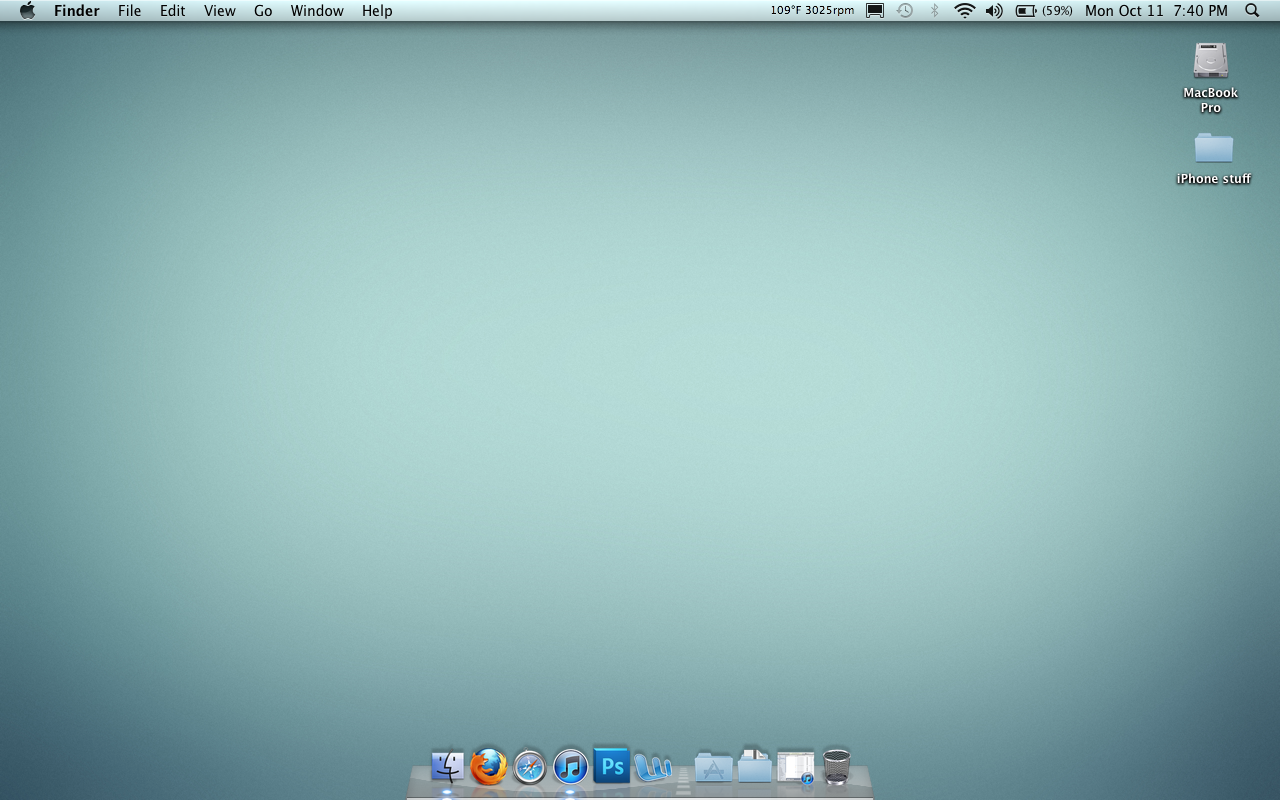
Task: Click the temperature and fan speed readout
Action: click(x=812, y=10)
